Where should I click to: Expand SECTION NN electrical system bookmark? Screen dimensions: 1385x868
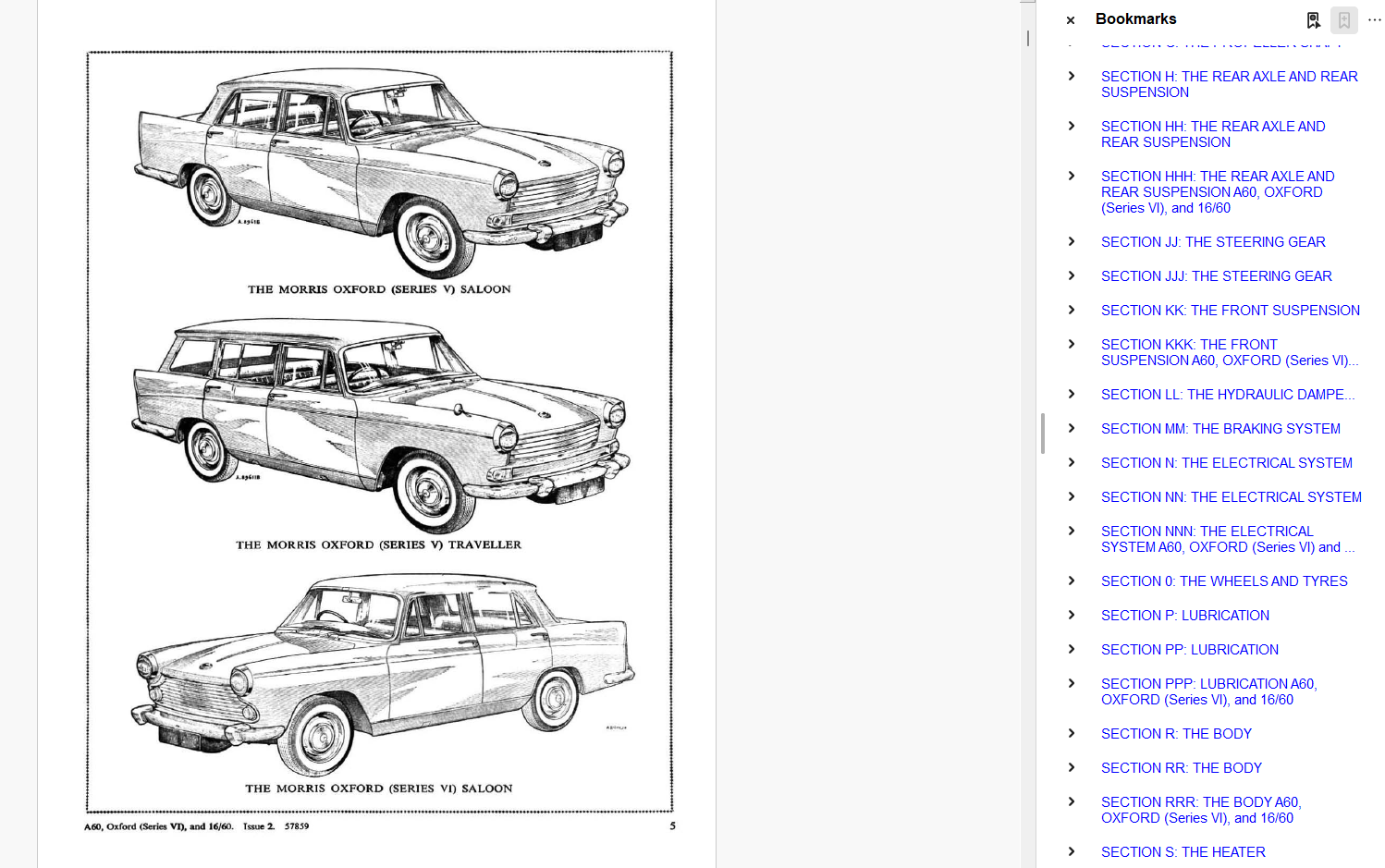[x=1072, y=496]
